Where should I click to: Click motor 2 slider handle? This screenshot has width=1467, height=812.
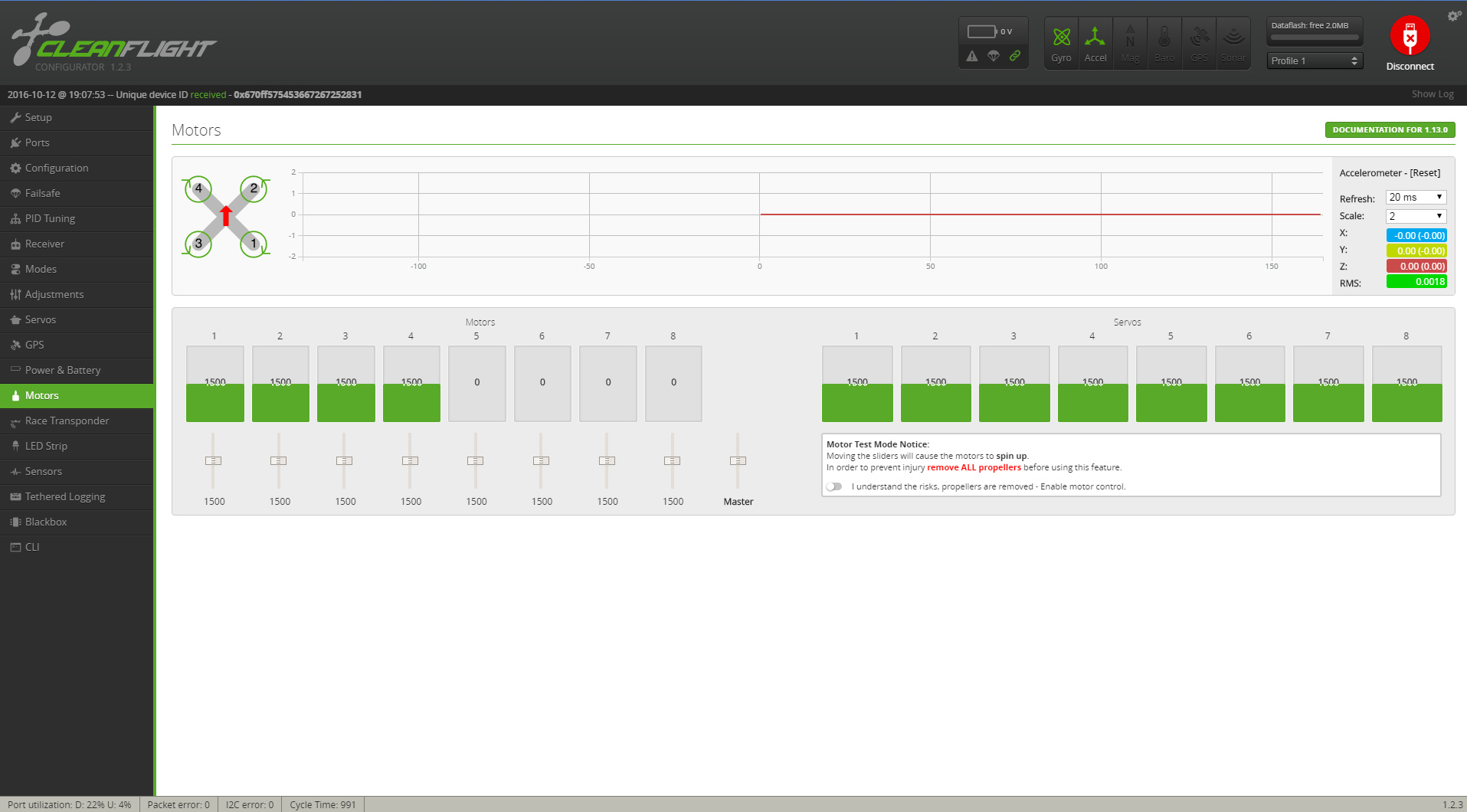click(x=279, y=460)
